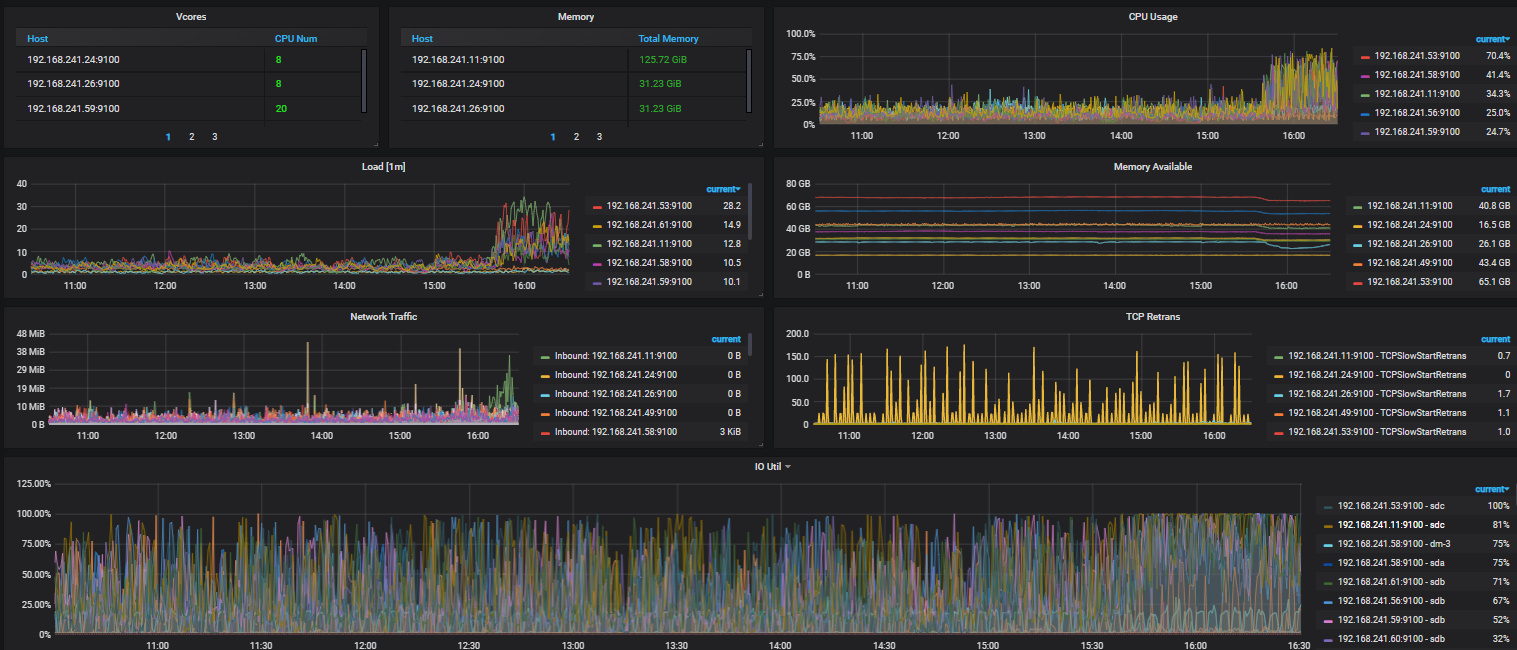Image resolution: width=1517 pixels, height=650 pixels.
Task: Click purple swatch for 192.168.241.59:9100 in Load legend
Action: pyautogui.click(x=597, y=283)
